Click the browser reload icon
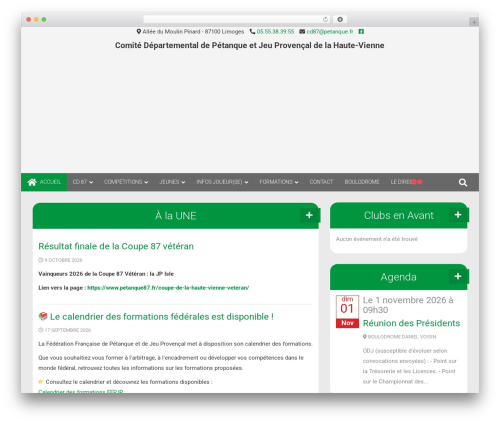Screen dimensions: 500x423 coord(325,20)
